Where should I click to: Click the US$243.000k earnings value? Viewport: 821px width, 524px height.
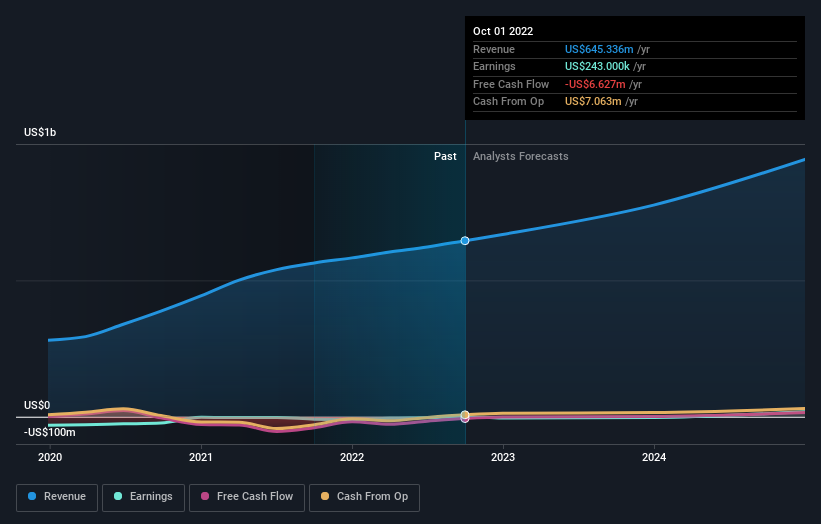coord(597,66)
